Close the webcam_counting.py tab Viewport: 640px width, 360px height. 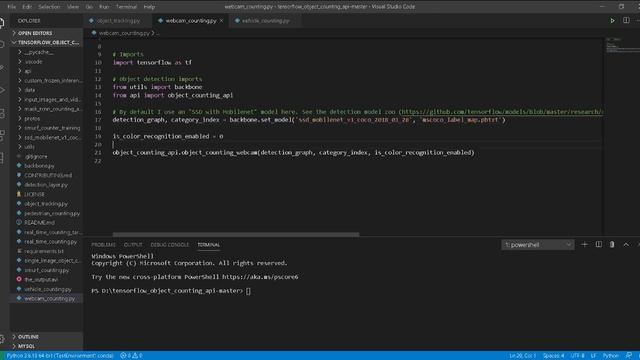[x=222, y=20]
